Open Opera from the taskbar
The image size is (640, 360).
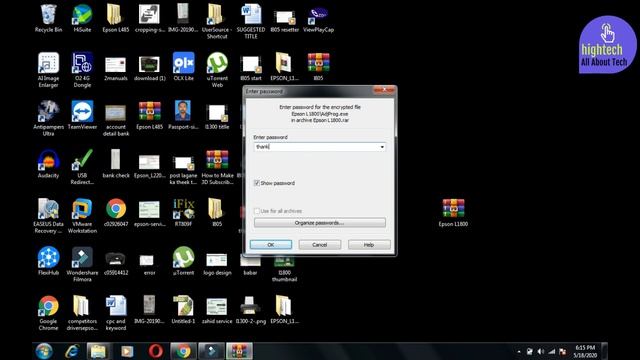(155, 351)
